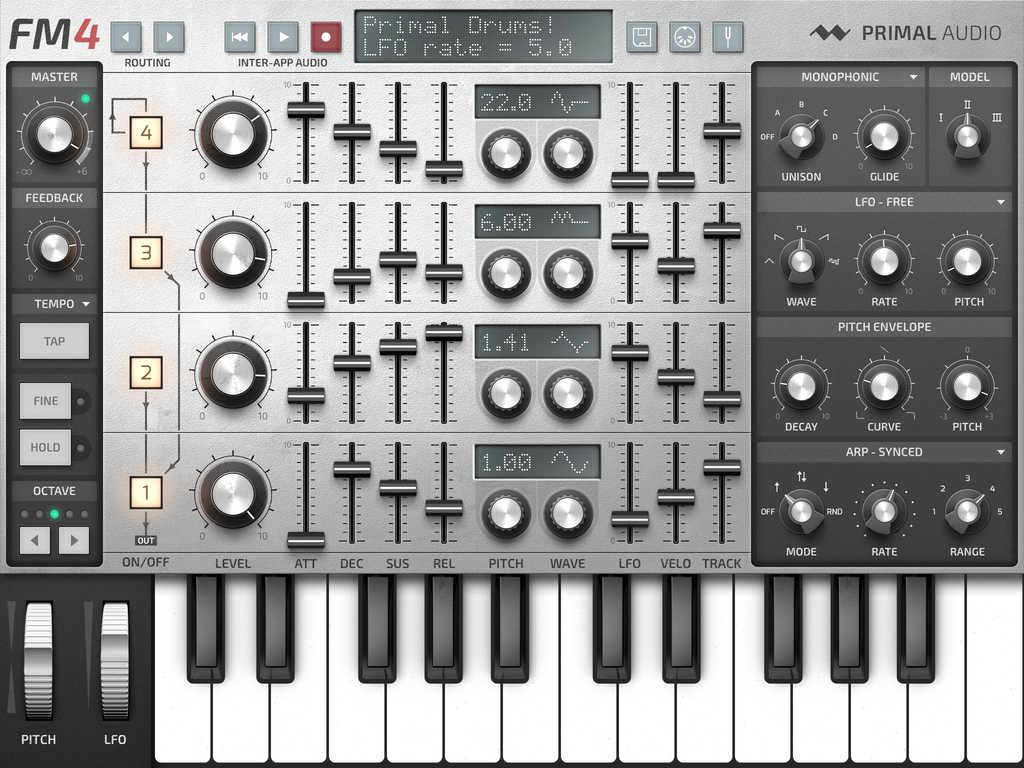The image size is (1024, 768).
Task: Click the floppy disk save icon
Action: coord(642,37)
